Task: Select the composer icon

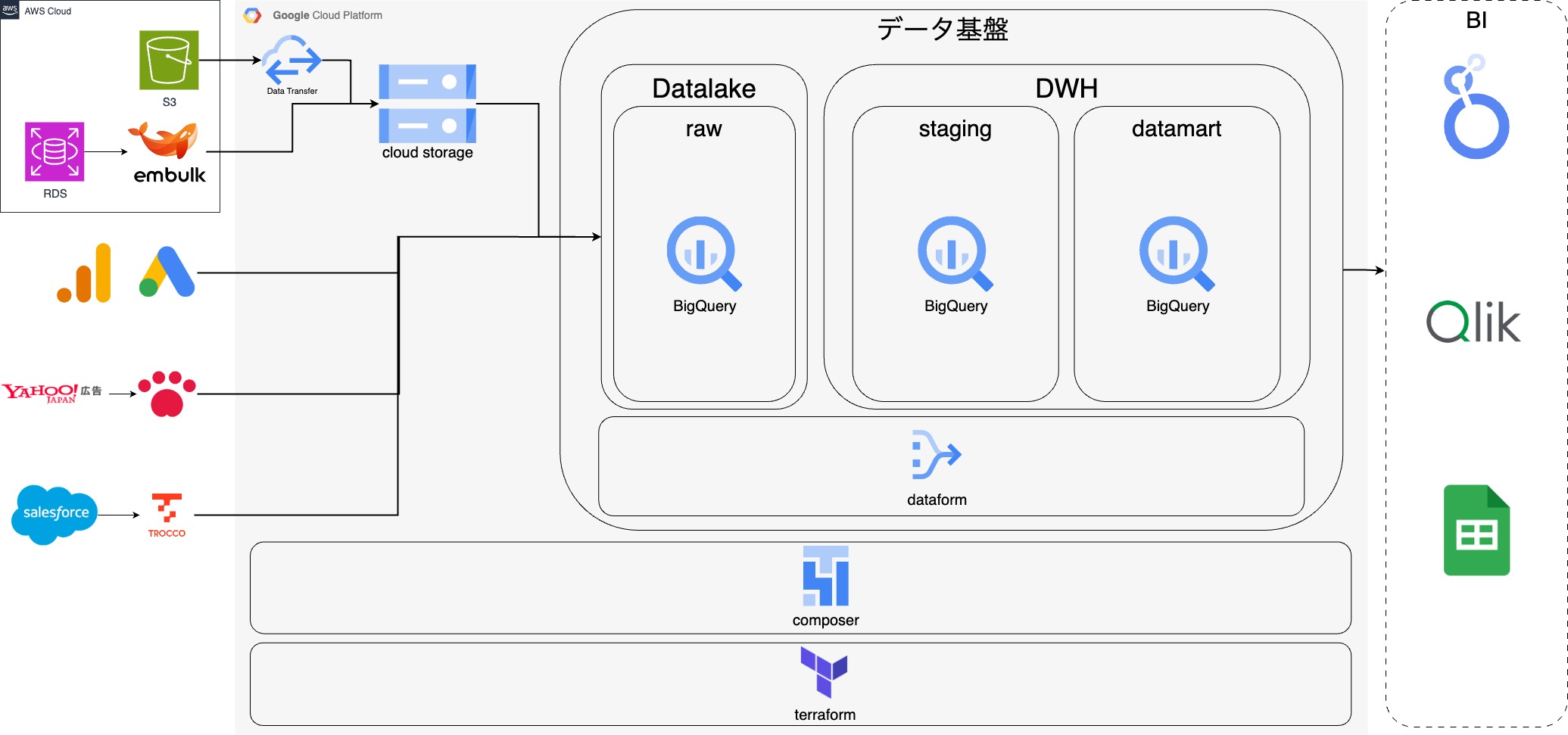Action: 825,576
